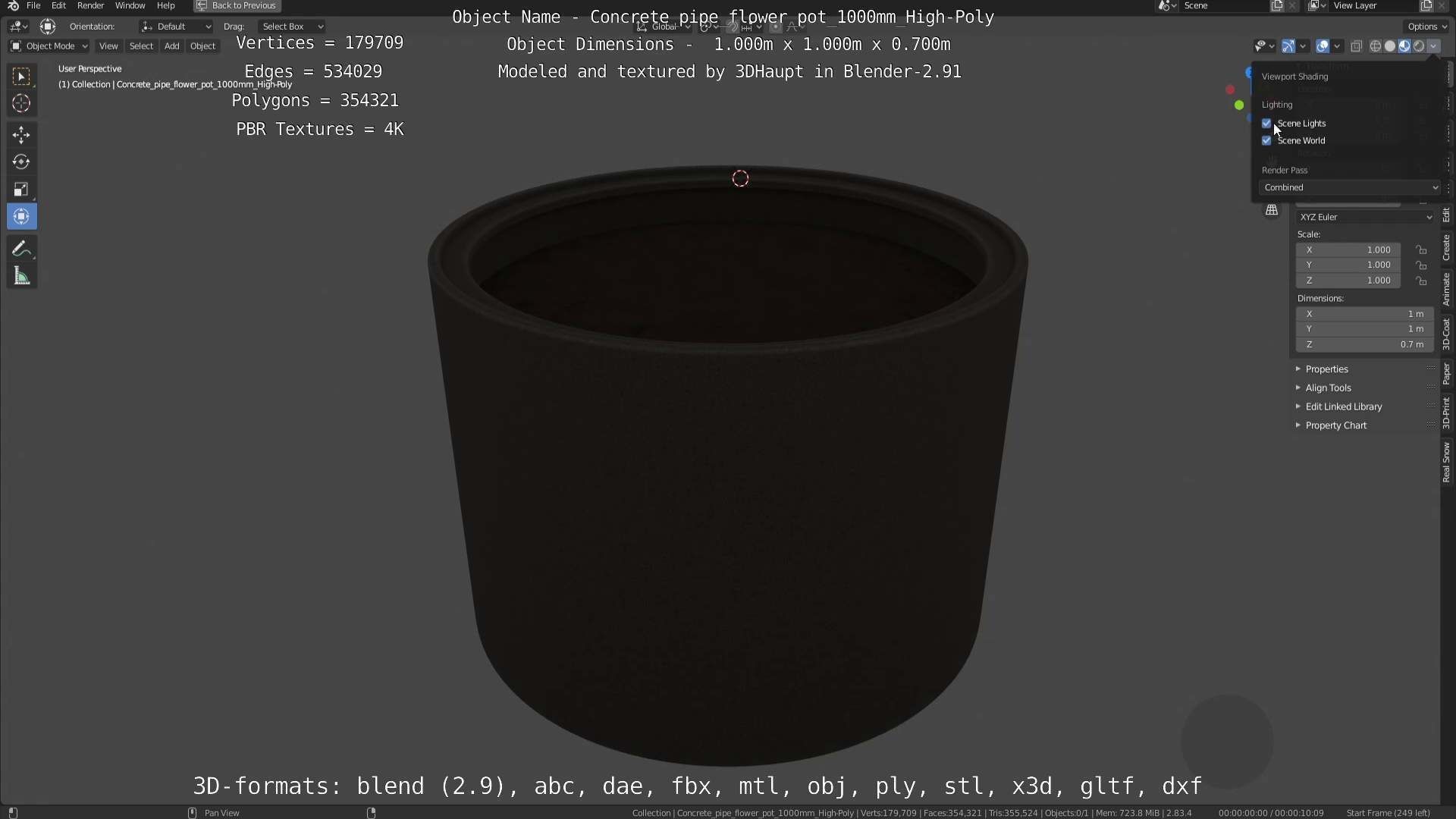Toggle viewport gizmos display
The height and width of the screenshot is (819, 1456).
click(x=1288, y=46)
